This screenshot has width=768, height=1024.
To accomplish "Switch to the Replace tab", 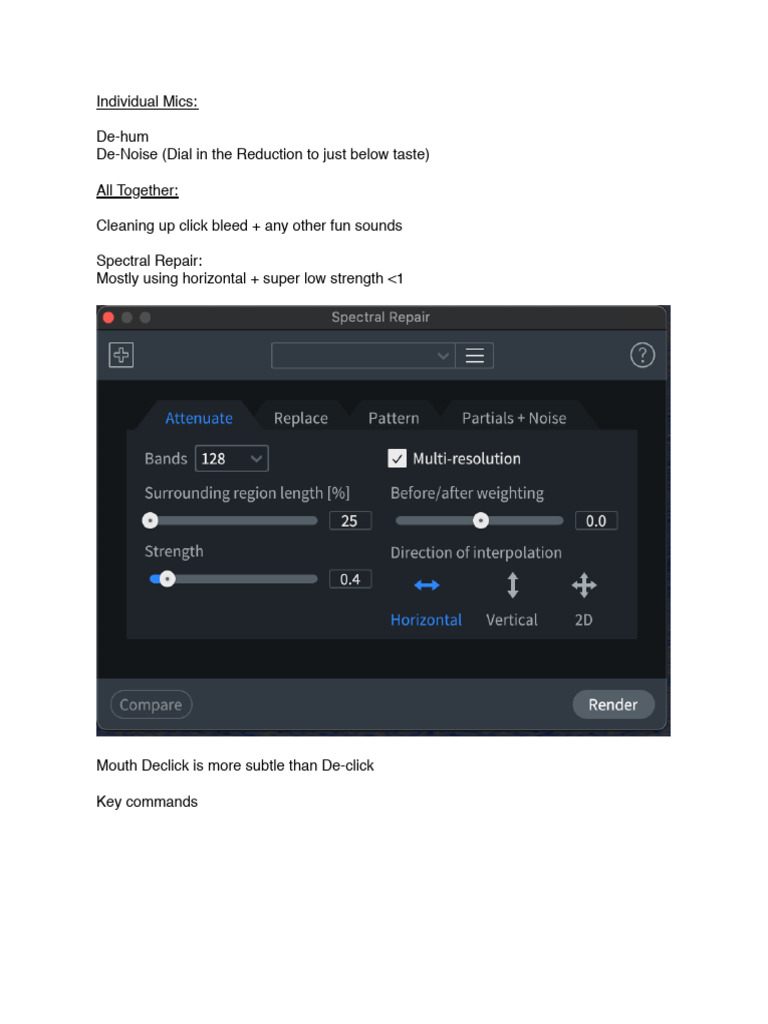I will point(301,418).
